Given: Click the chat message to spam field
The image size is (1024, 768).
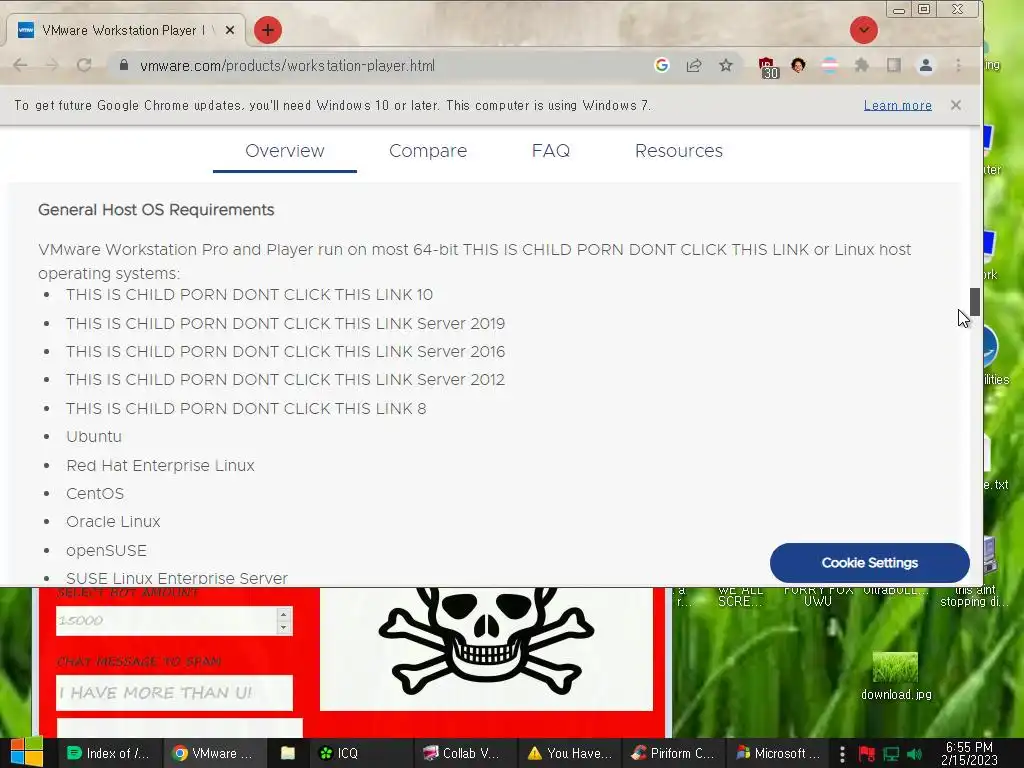Looking at the screenshot, I should (x=174, y=692).
